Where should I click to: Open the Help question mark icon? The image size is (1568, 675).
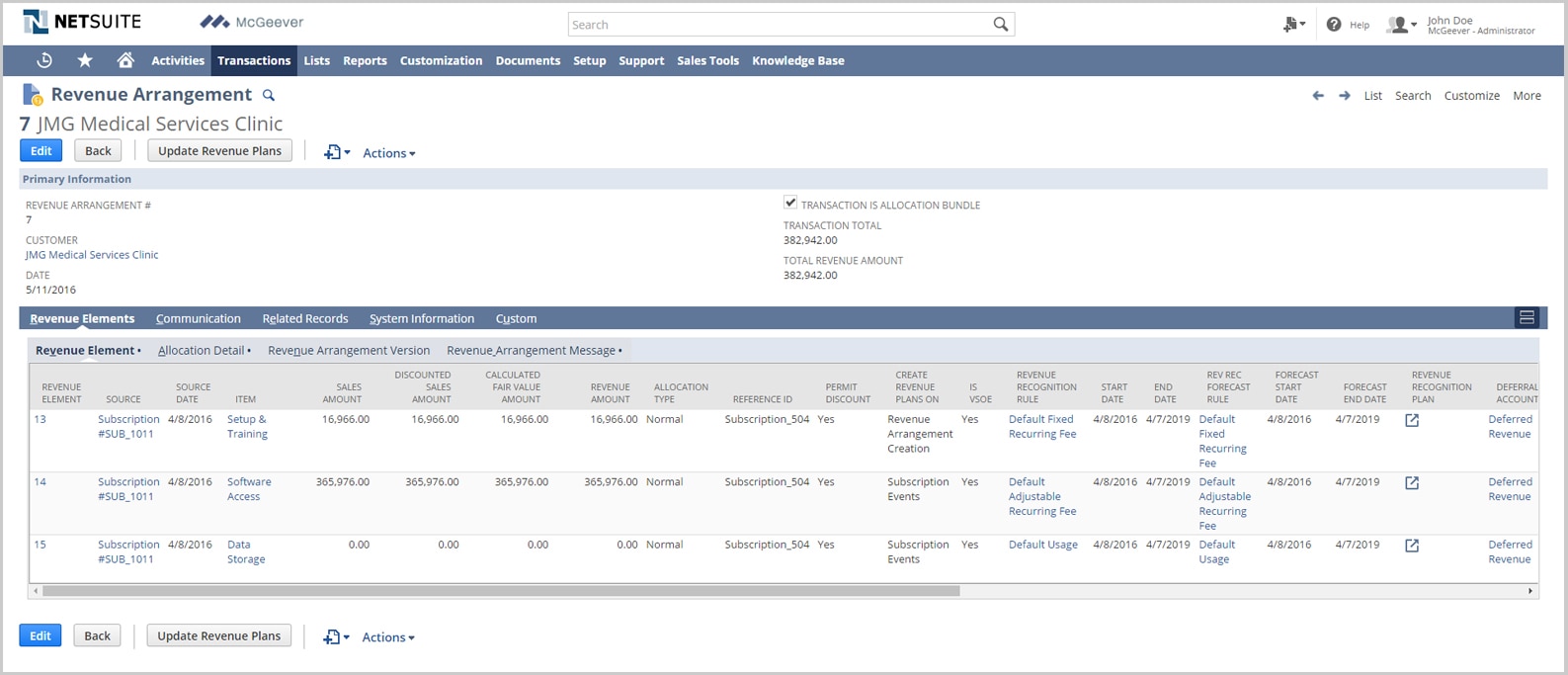pos(1334,25)
